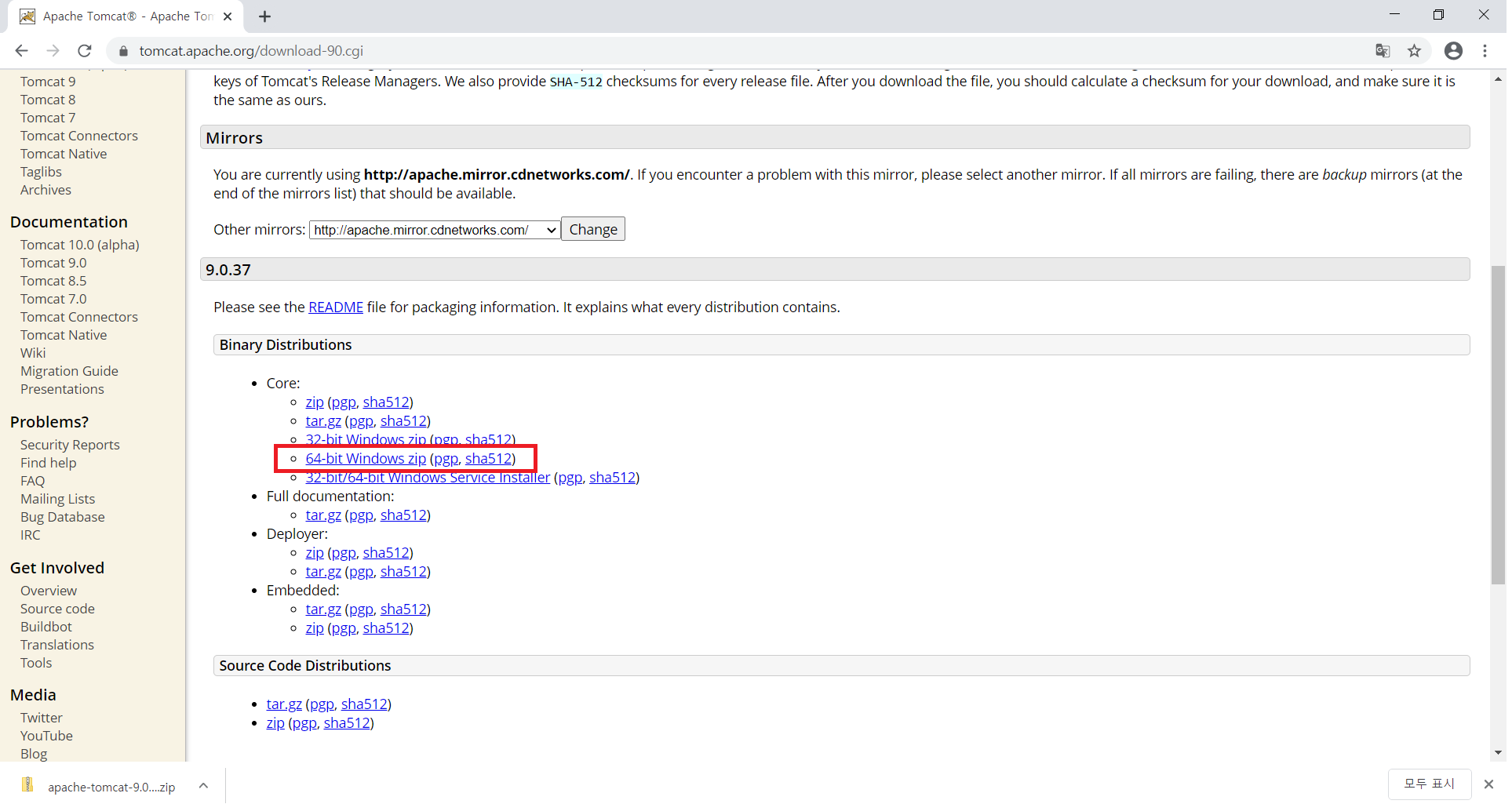The width and height of the screenshot is (1512, 804).
Task: Open Tomcat 8.5 documentation
Action: click(x=53, y=281)
